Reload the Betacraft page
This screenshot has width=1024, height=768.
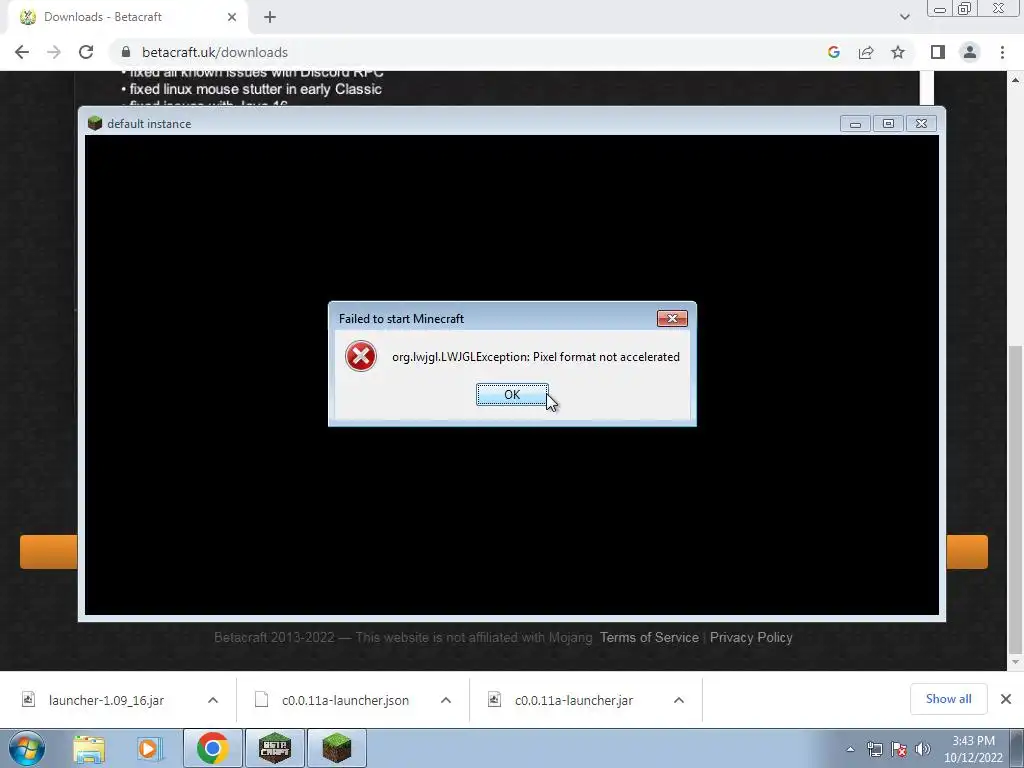pos(86,52)
